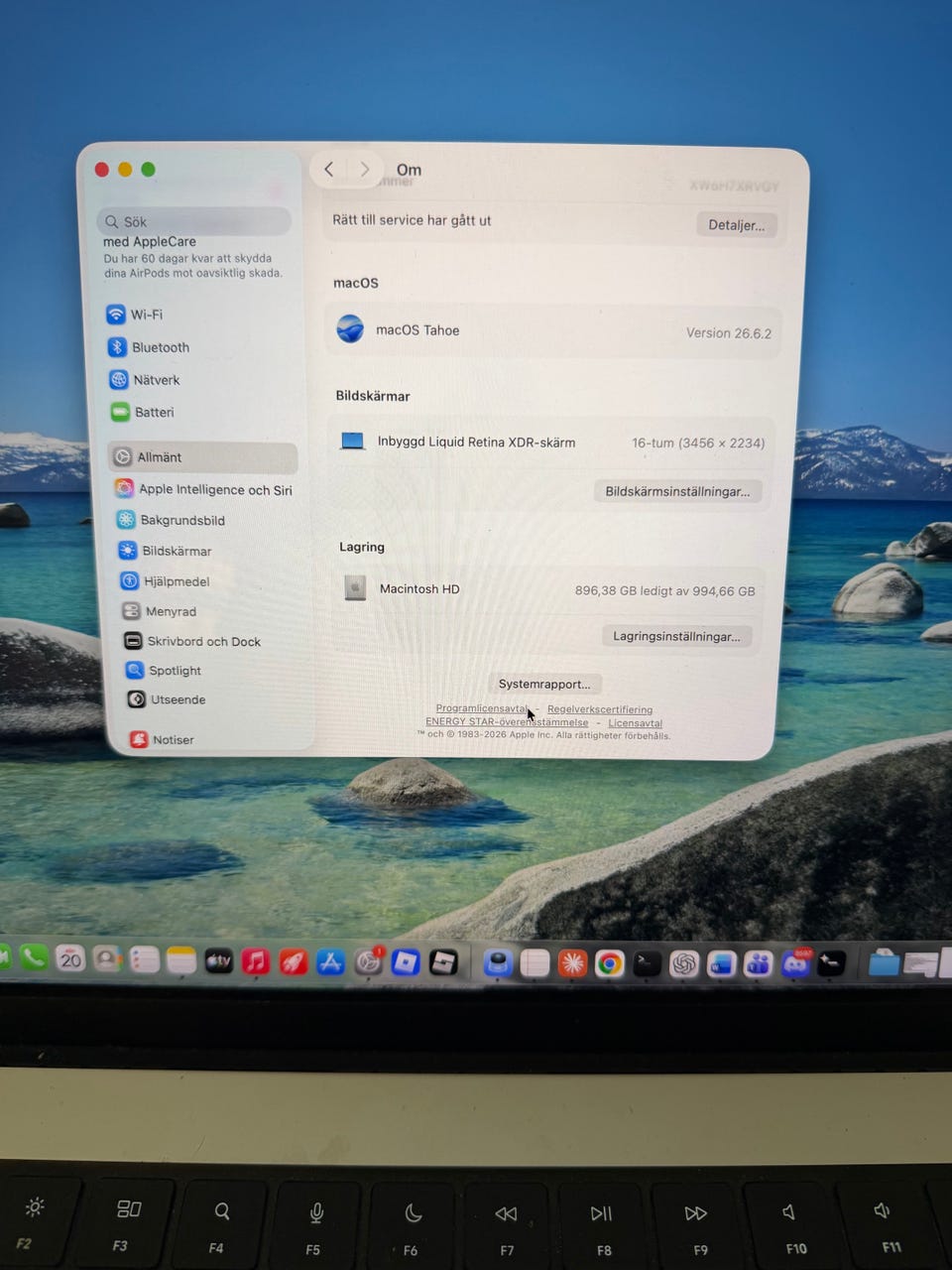Launch Roblox from the Dock
This screenshot has width=952, height=1270.
pos(406,961)
